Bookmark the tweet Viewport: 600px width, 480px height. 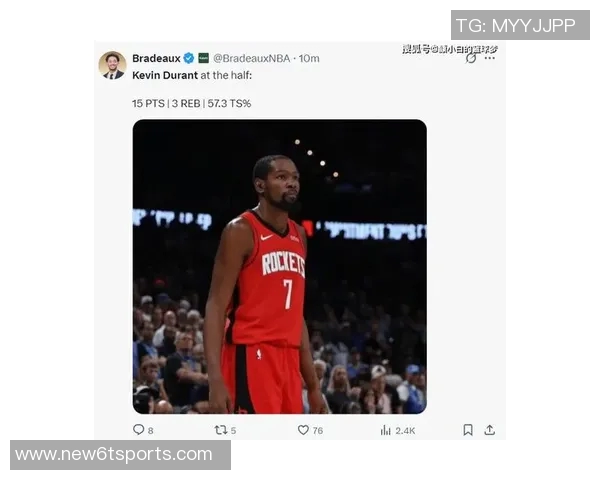point(468,430)
